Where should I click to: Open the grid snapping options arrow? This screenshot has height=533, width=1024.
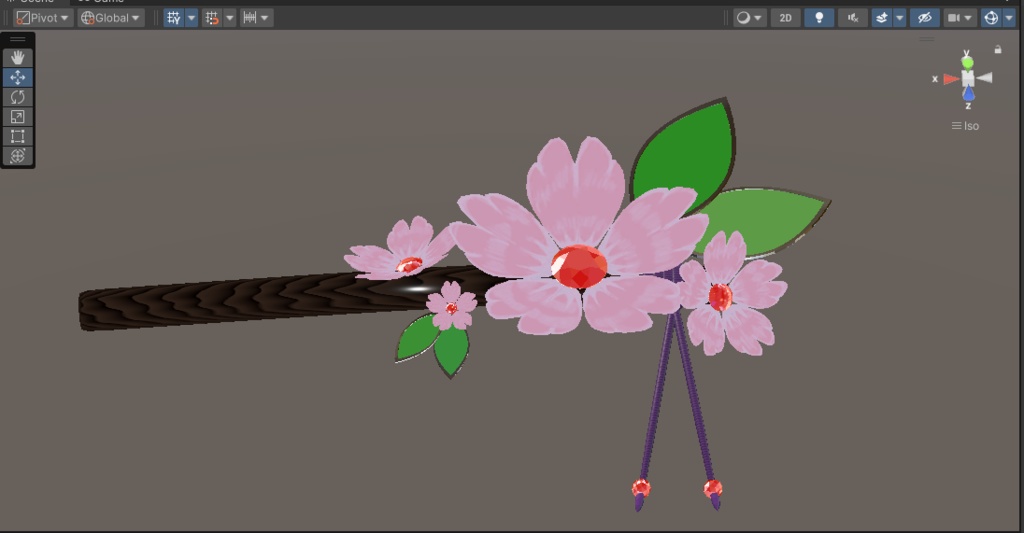(x=230, y=18)
